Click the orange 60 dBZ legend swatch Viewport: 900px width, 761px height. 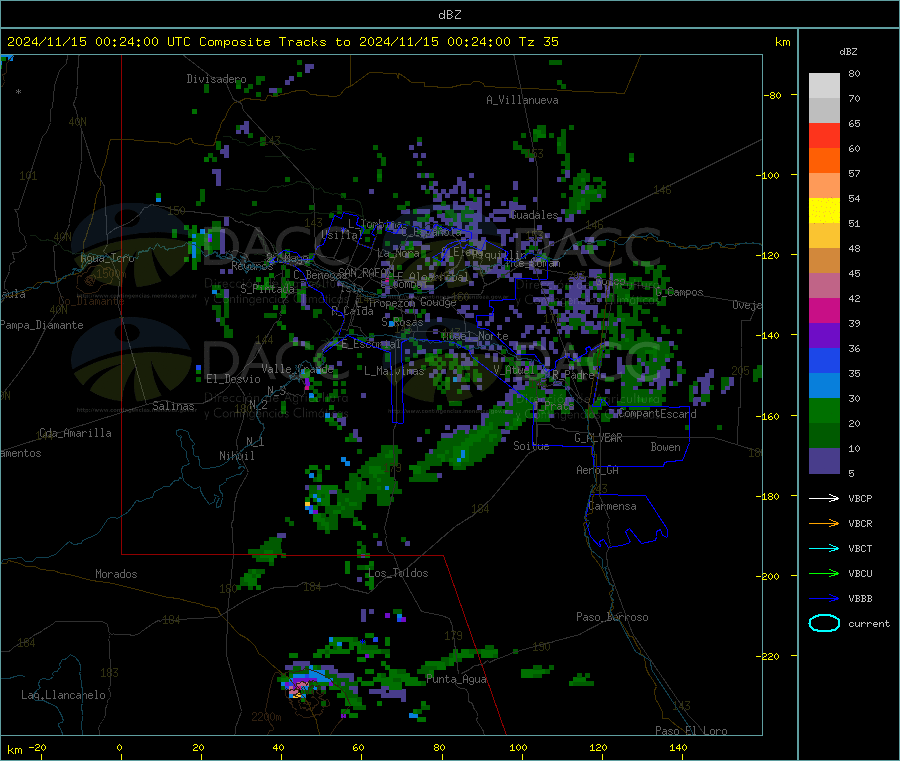pos(824,160)
